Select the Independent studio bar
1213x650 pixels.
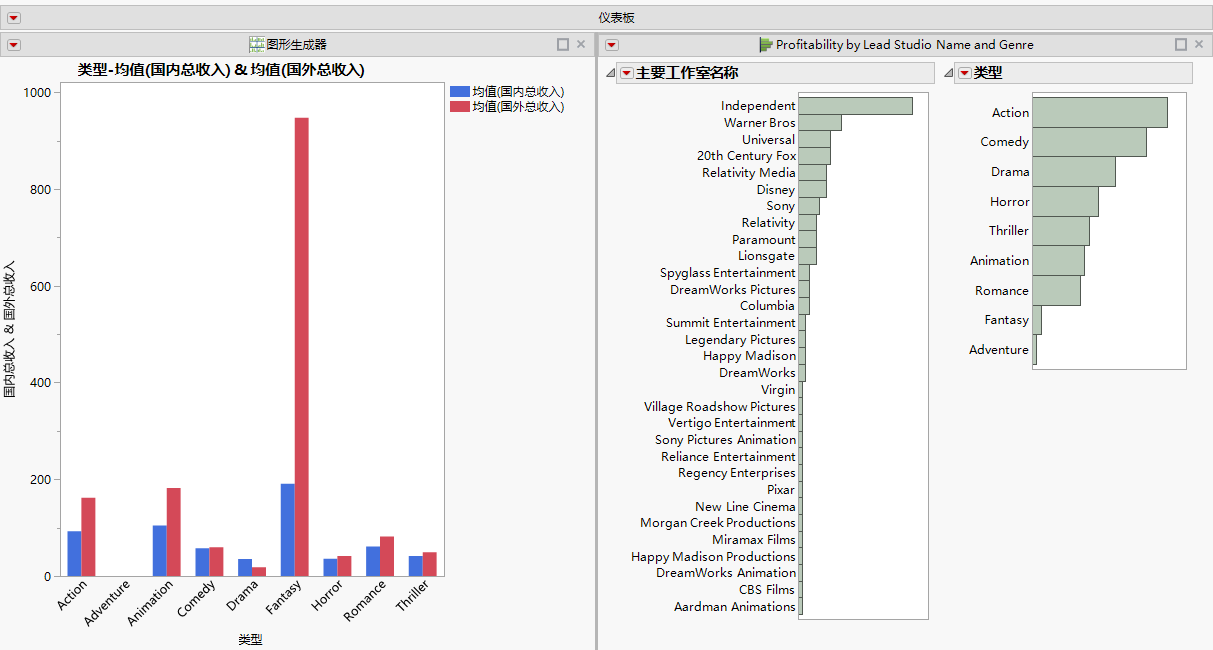pos(856,106)
